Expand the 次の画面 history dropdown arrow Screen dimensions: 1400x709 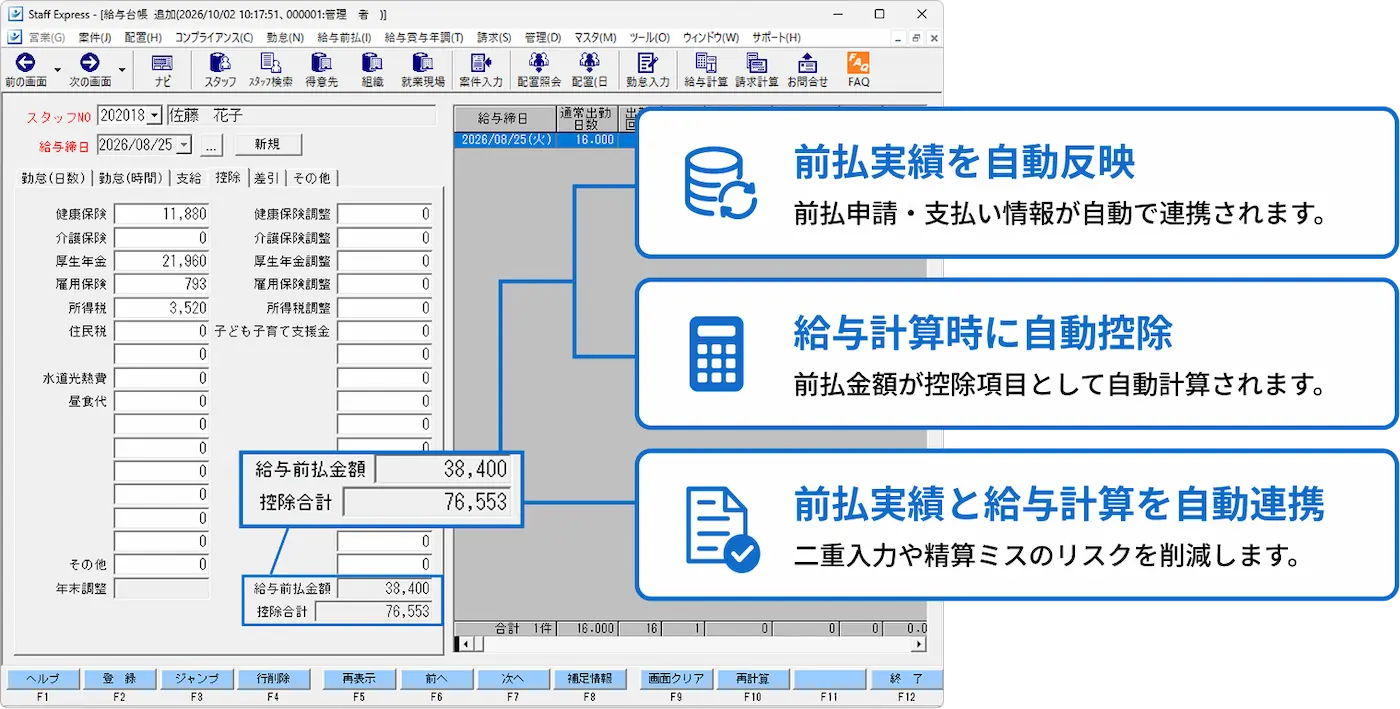tap(122, 70)
